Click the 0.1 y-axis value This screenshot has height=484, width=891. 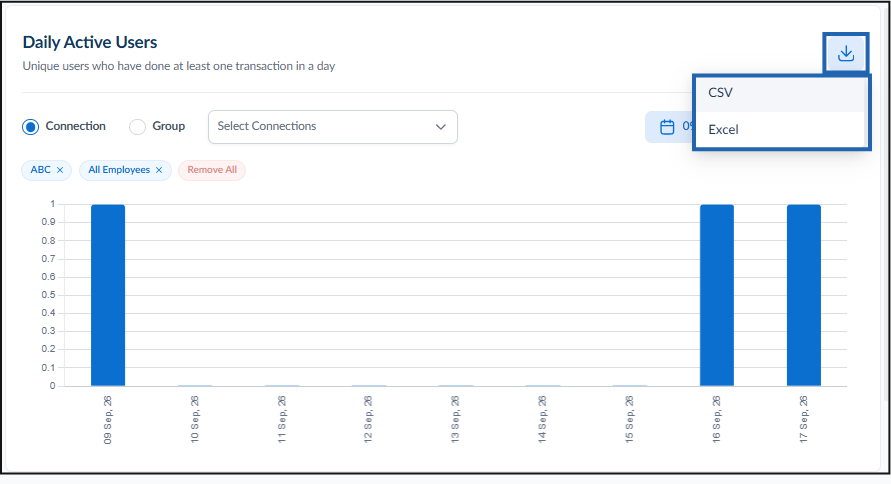coord(48,368)
